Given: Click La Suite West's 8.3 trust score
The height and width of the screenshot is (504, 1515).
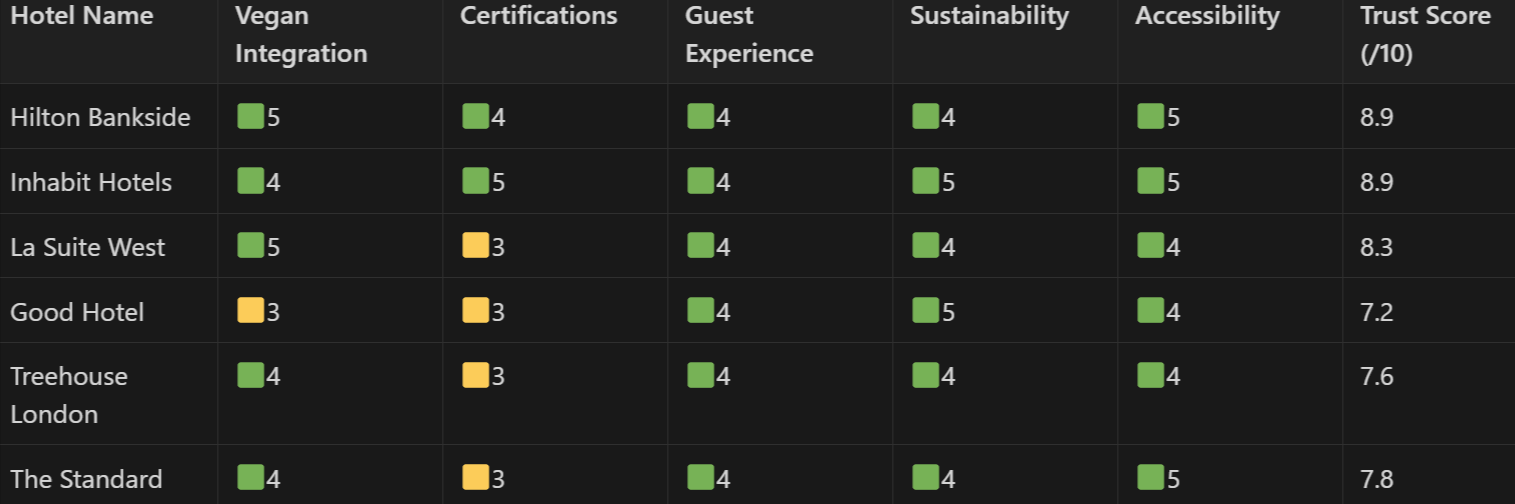Looking at the screenshot, I should coord(1376,247).
